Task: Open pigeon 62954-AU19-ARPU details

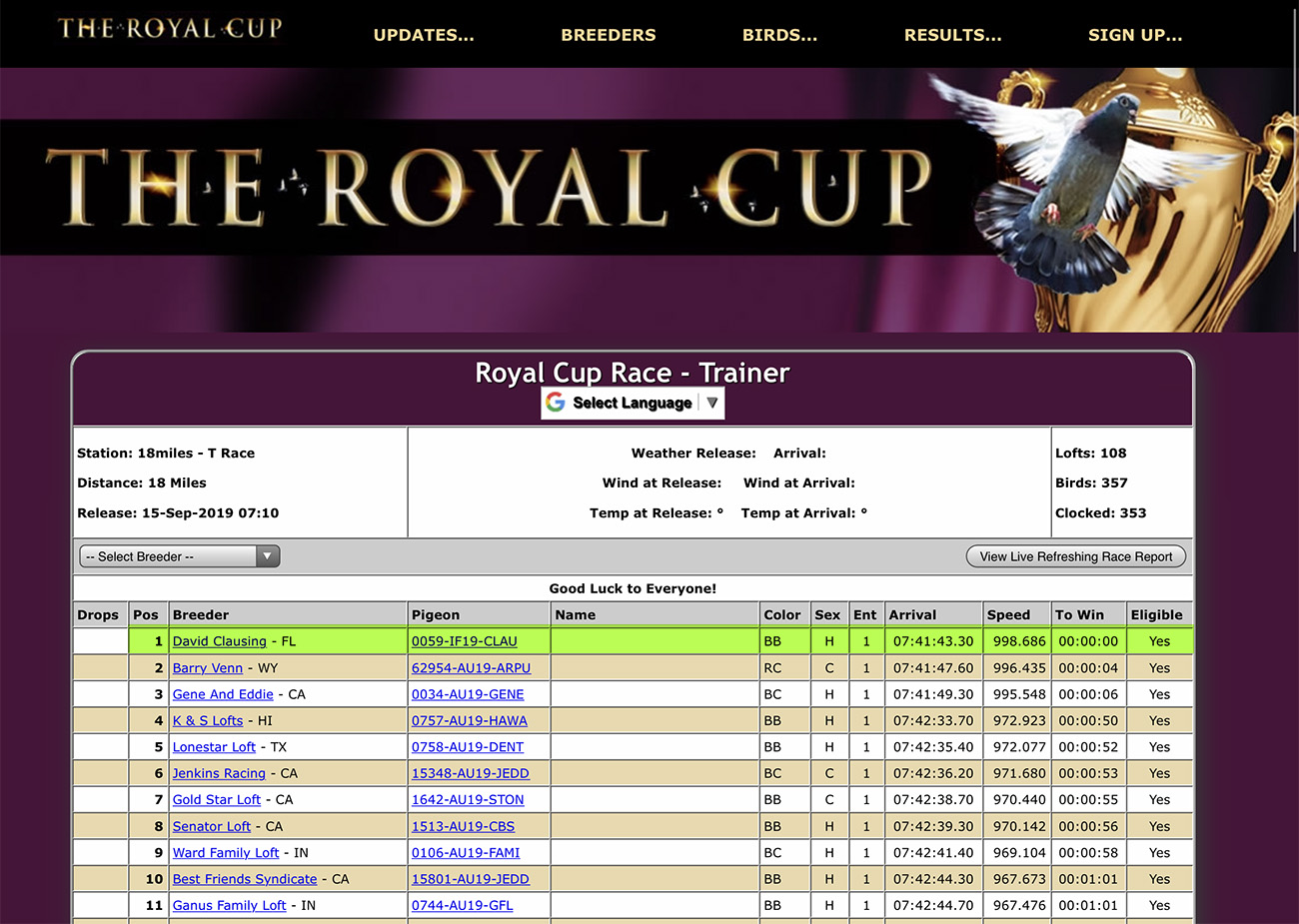Action: click(471, 668)
